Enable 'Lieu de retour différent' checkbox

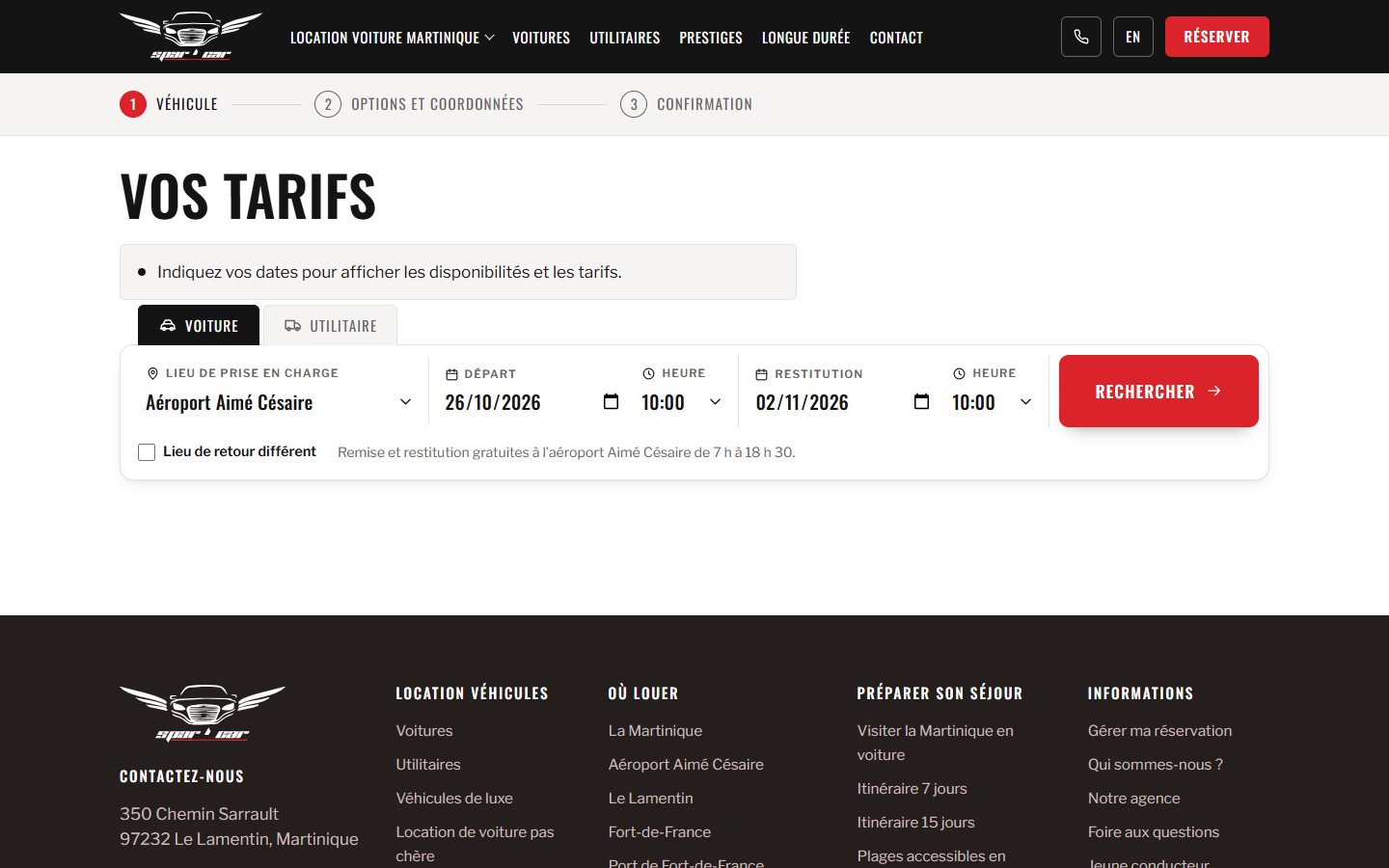[x=147, y=452]
